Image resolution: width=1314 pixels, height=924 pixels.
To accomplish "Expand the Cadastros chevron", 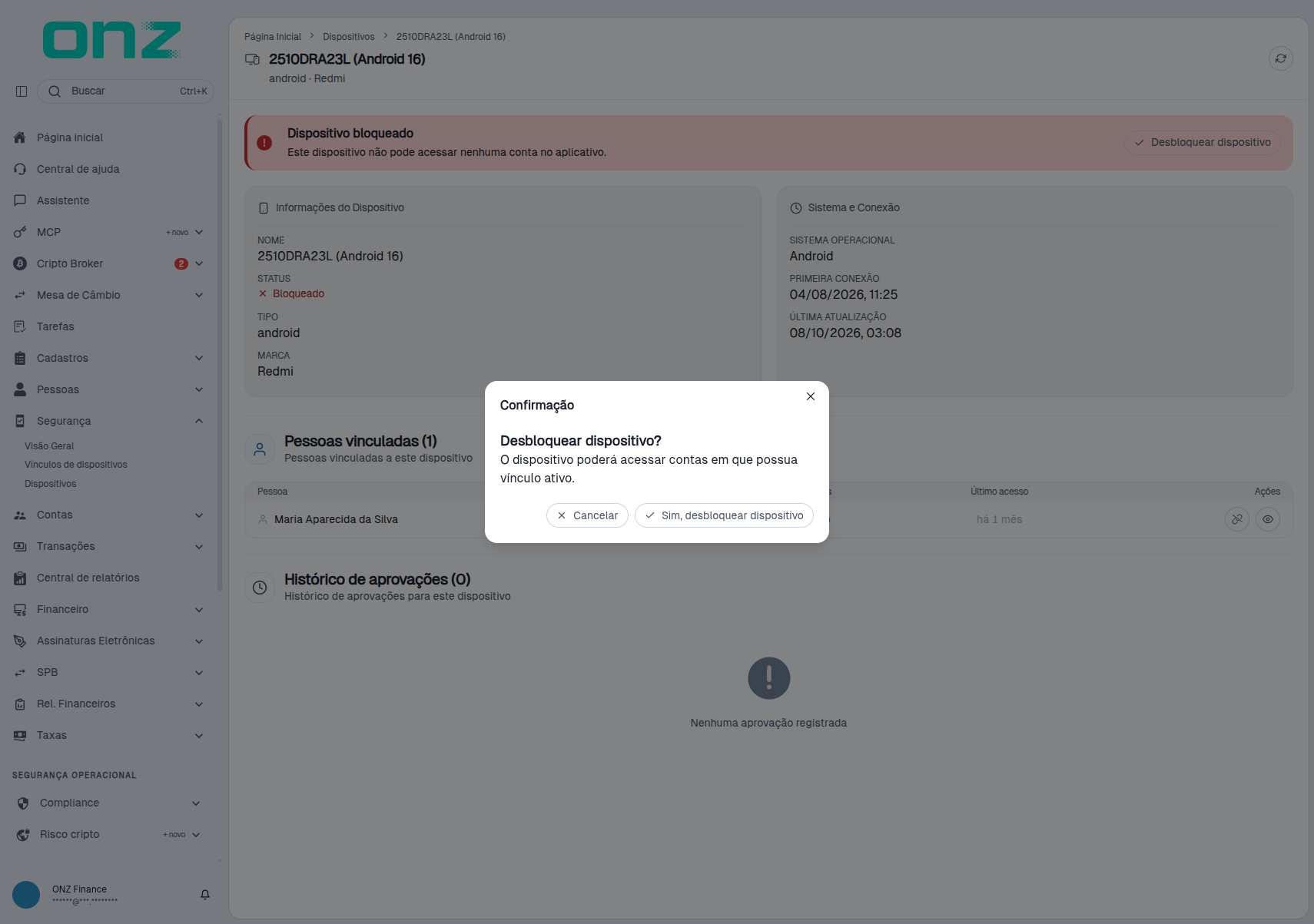I will click(x=199, y=358).
